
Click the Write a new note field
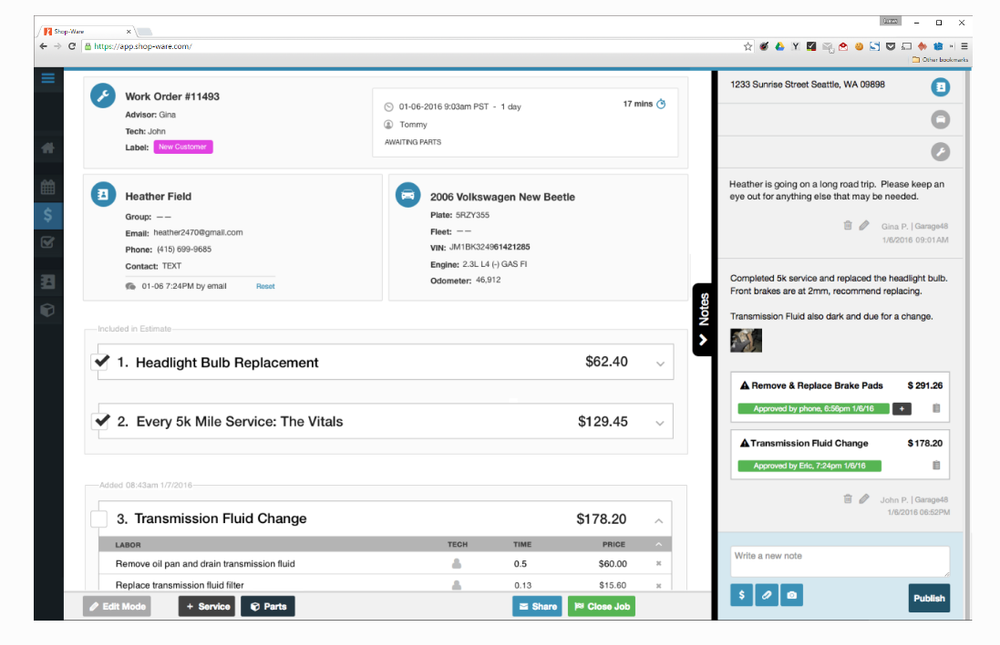coord(840,561)
